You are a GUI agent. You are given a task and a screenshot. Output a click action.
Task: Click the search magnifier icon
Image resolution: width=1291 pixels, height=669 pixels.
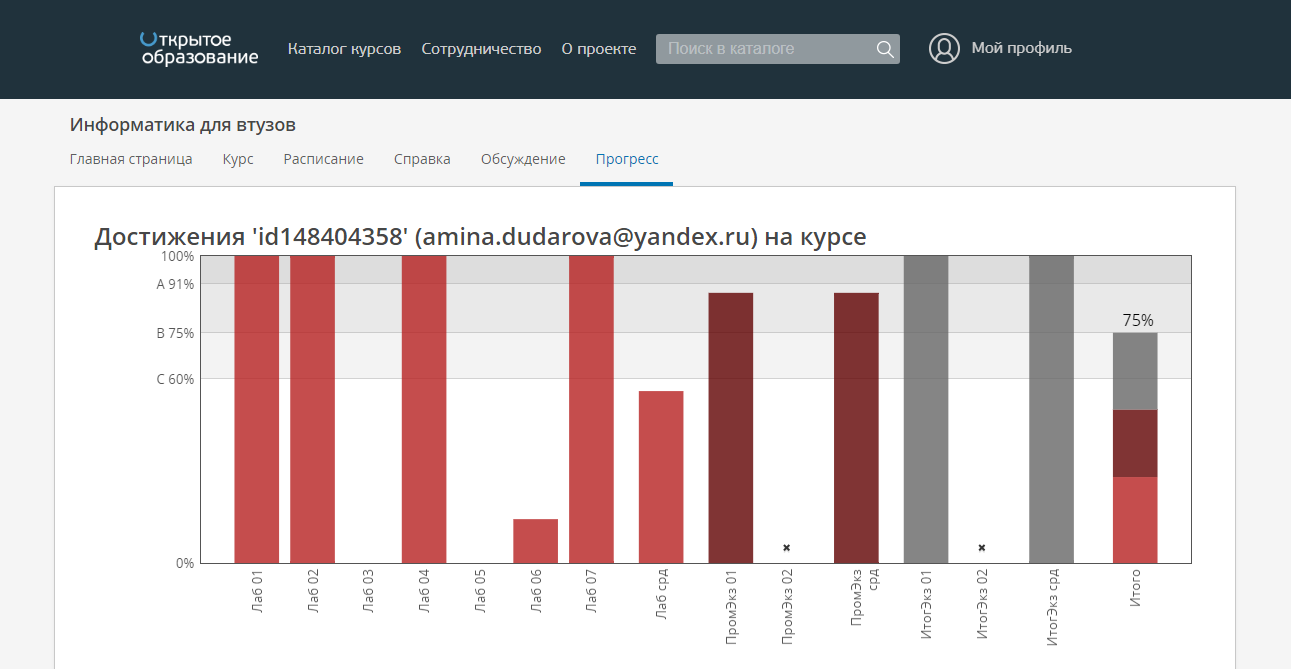884,49
